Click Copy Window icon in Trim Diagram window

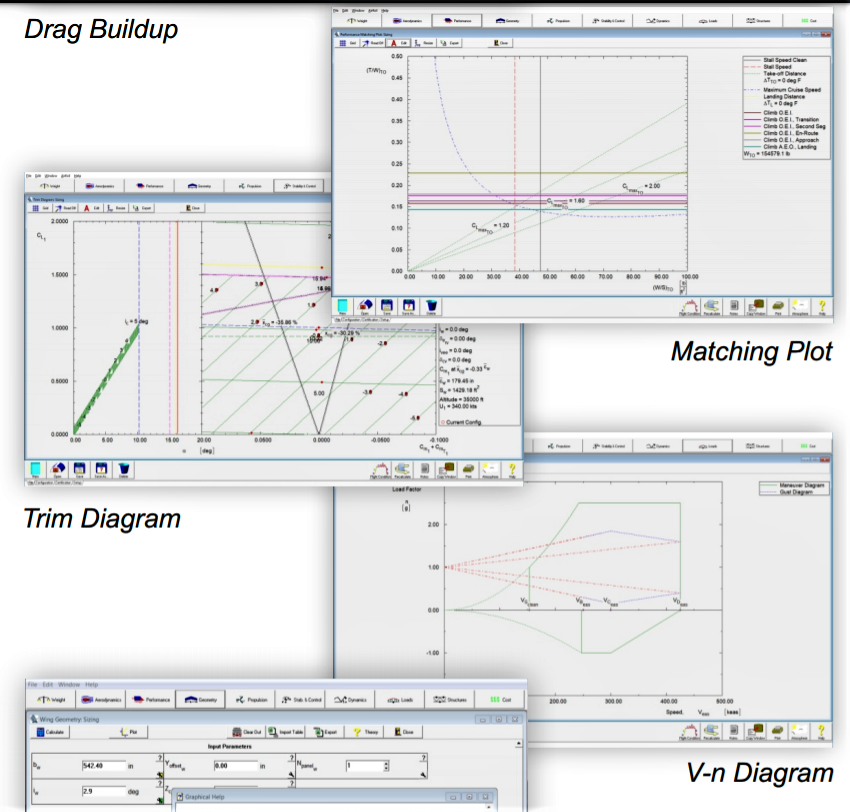tap(447, 470)
